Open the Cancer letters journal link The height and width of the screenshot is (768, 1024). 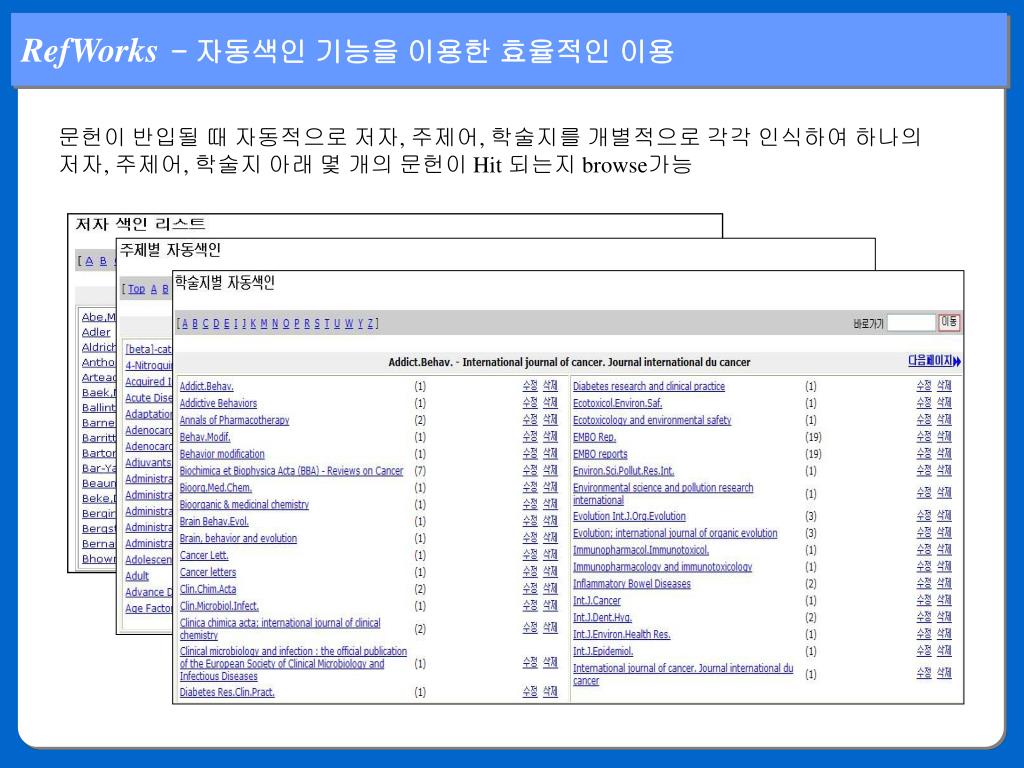click(x=208, y=573)
